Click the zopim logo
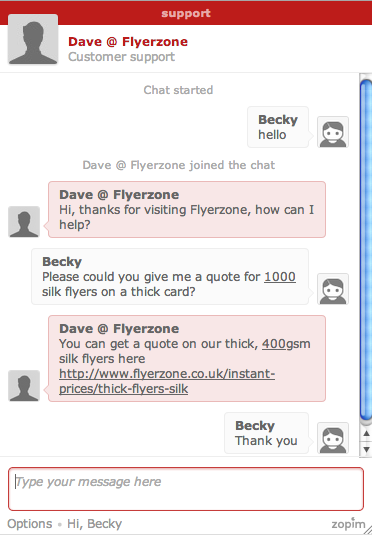The height and width of the screenshot is (535, 372). (x=348, y=524)
